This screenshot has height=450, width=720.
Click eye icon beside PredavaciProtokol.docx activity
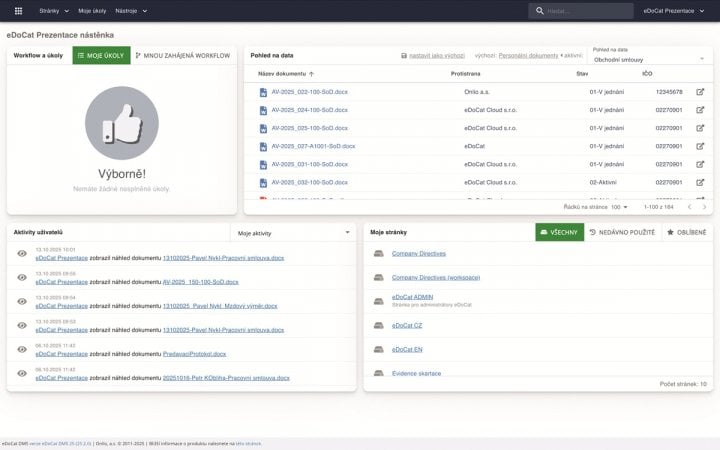22,349
